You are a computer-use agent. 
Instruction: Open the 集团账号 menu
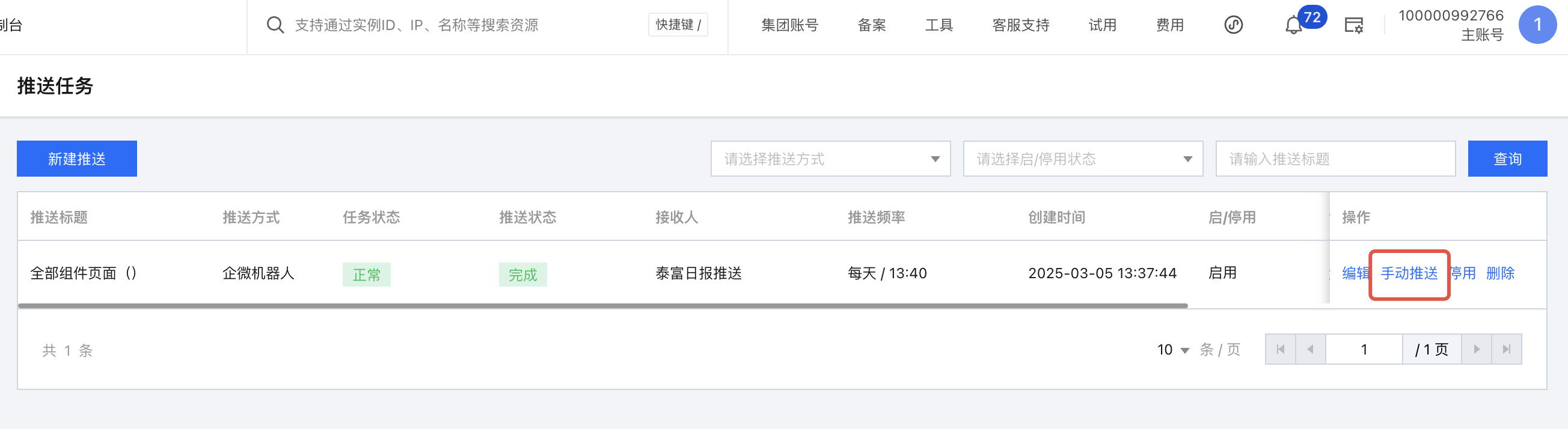pos(789,25)
